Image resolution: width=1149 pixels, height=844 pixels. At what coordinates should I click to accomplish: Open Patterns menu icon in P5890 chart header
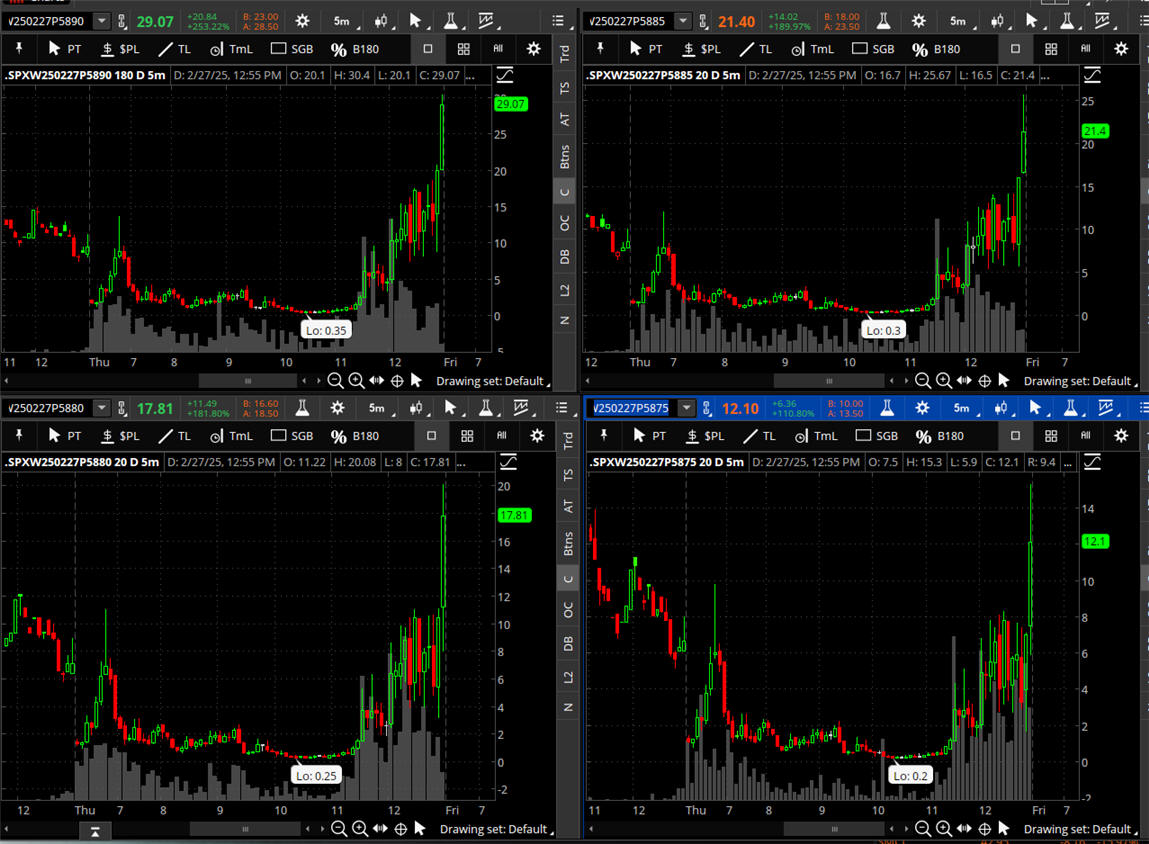point(486,21)
